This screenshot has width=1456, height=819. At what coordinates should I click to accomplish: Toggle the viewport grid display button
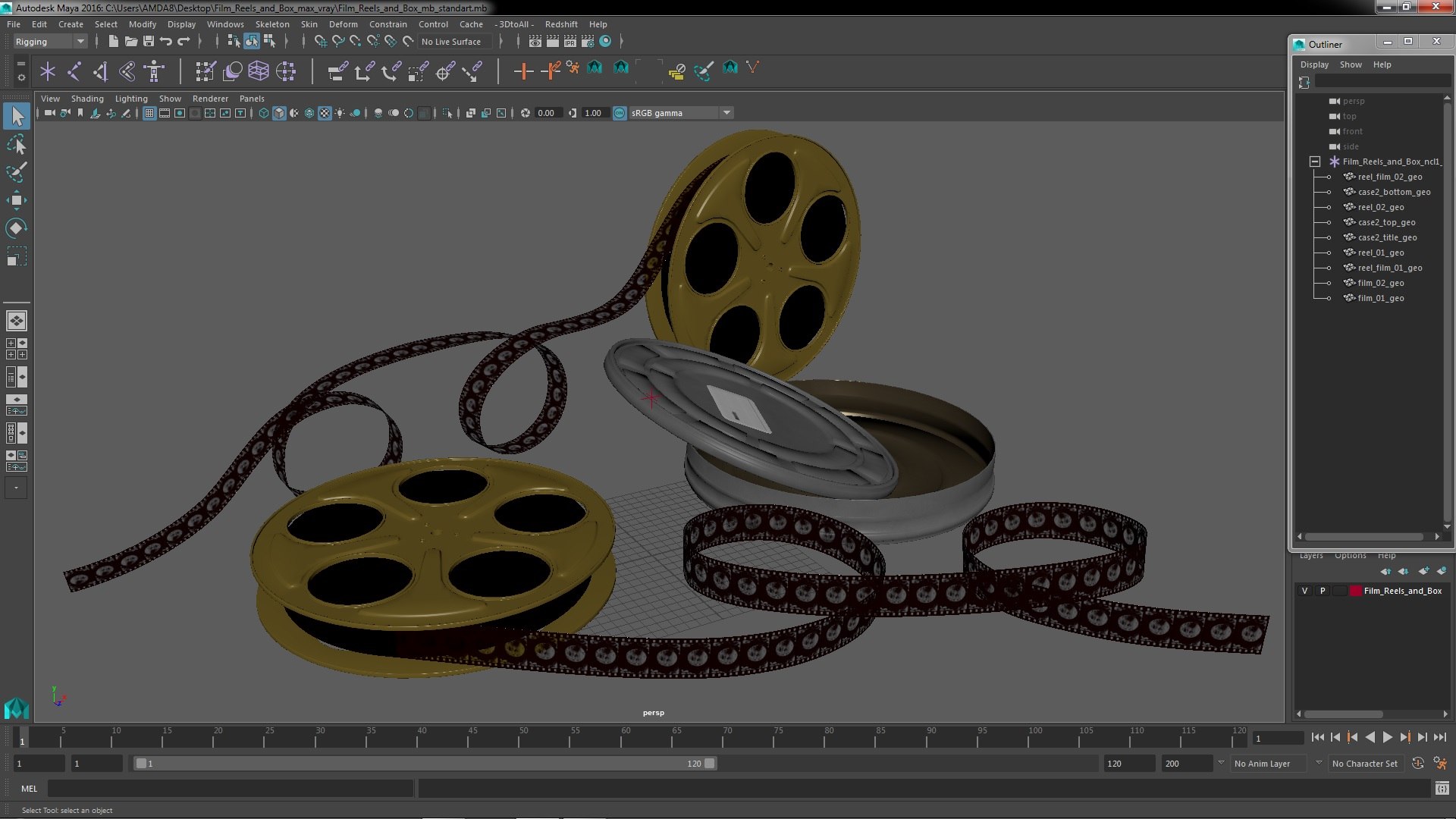(x=149, y=113)
